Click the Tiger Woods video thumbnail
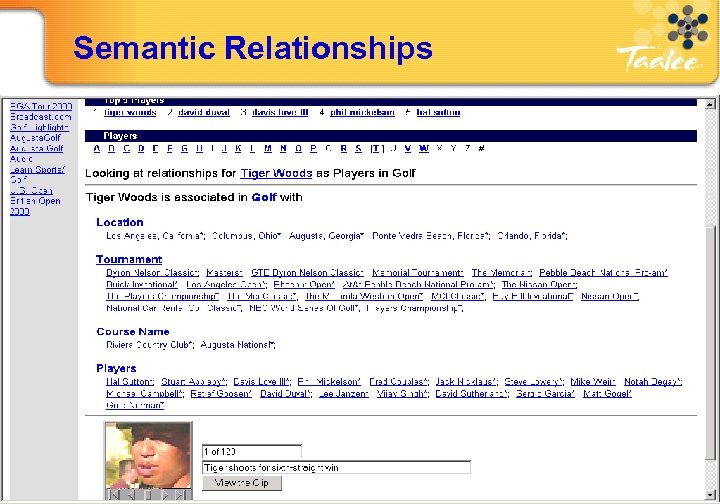Screen dimensions: 720x504 (148, 455)
